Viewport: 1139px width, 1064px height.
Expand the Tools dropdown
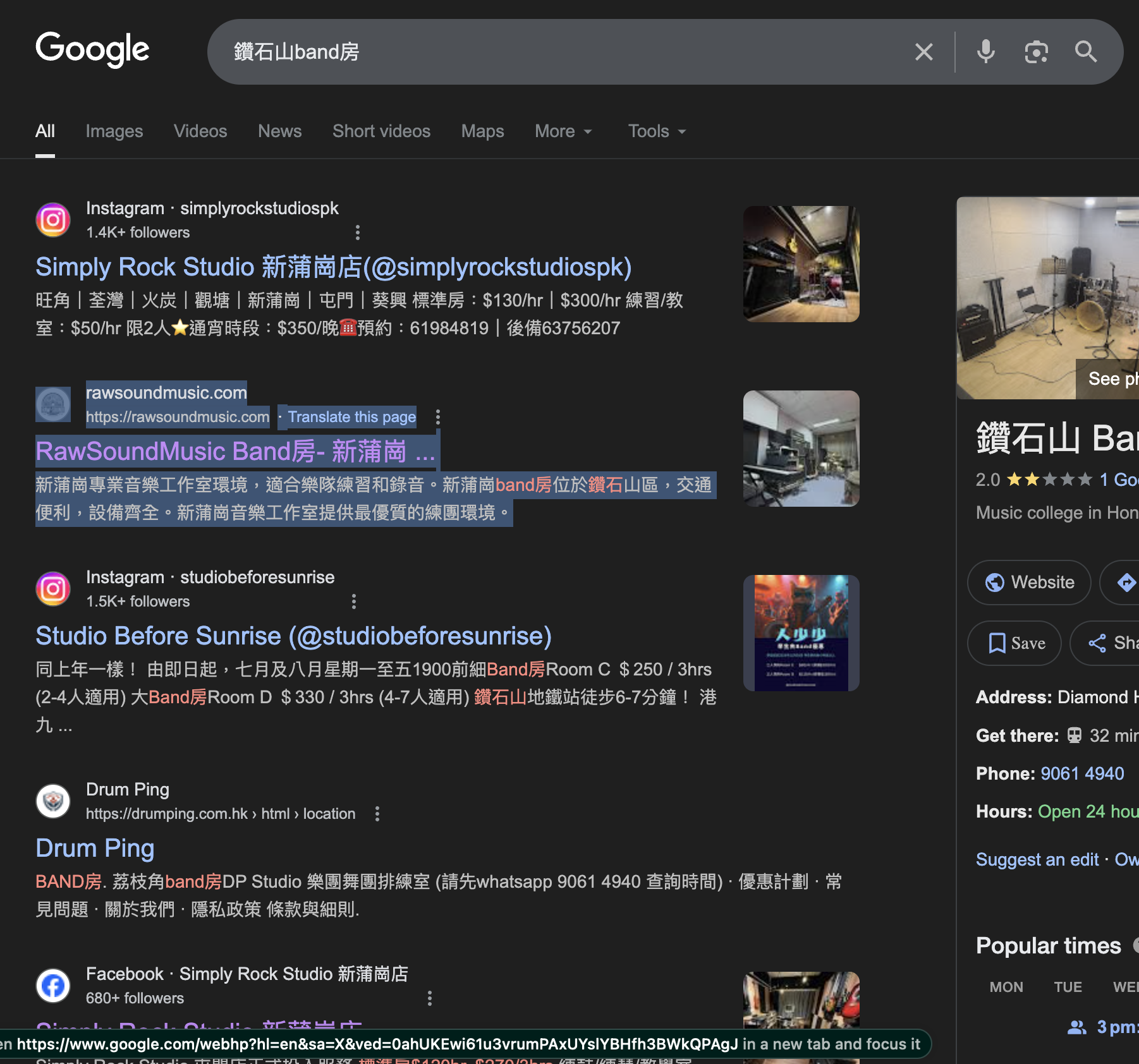coord(656,131)
